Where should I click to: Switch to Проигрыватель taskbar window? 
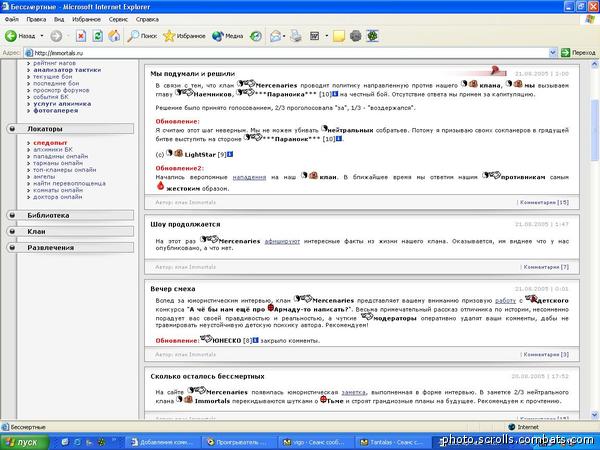[x=239, y=442]
